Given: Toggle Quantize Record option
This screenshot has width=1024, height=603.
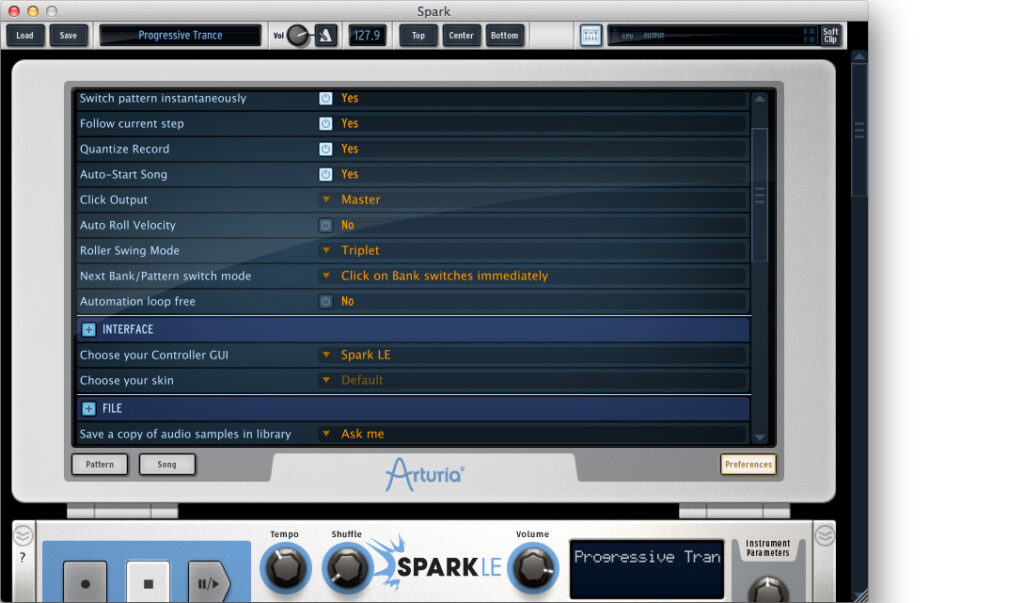Looking at the screenshot, I should pos(325,149).
